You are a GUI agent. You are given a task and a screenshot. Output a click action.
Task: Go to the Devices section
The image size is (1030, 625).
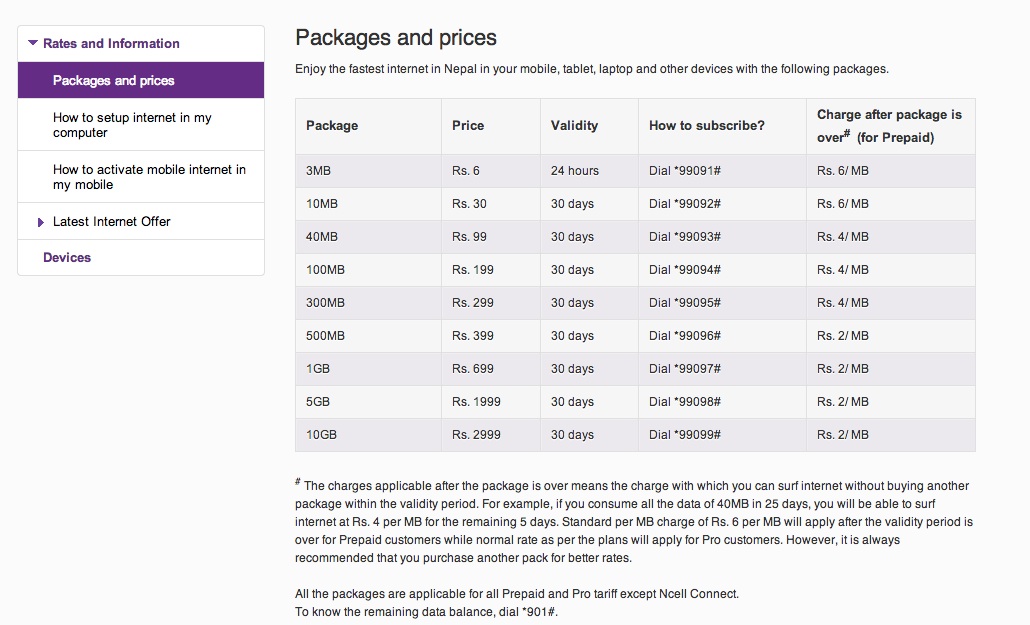(x=67, y=258)
